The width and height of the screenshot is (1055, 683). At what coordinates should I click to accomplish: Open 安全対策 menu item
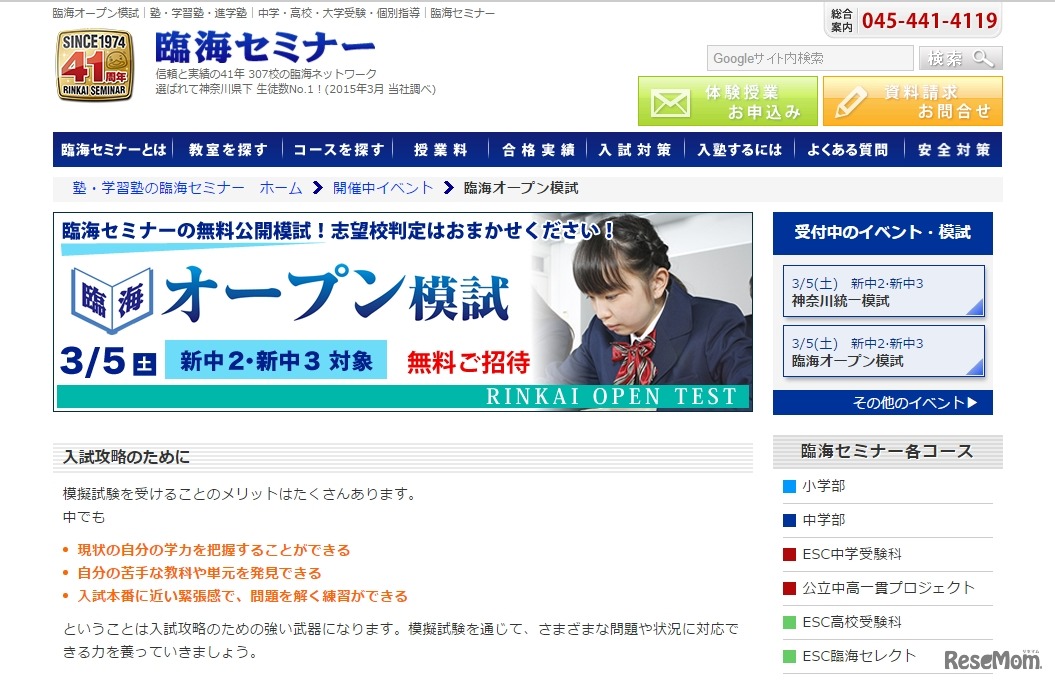click(953, 149)
